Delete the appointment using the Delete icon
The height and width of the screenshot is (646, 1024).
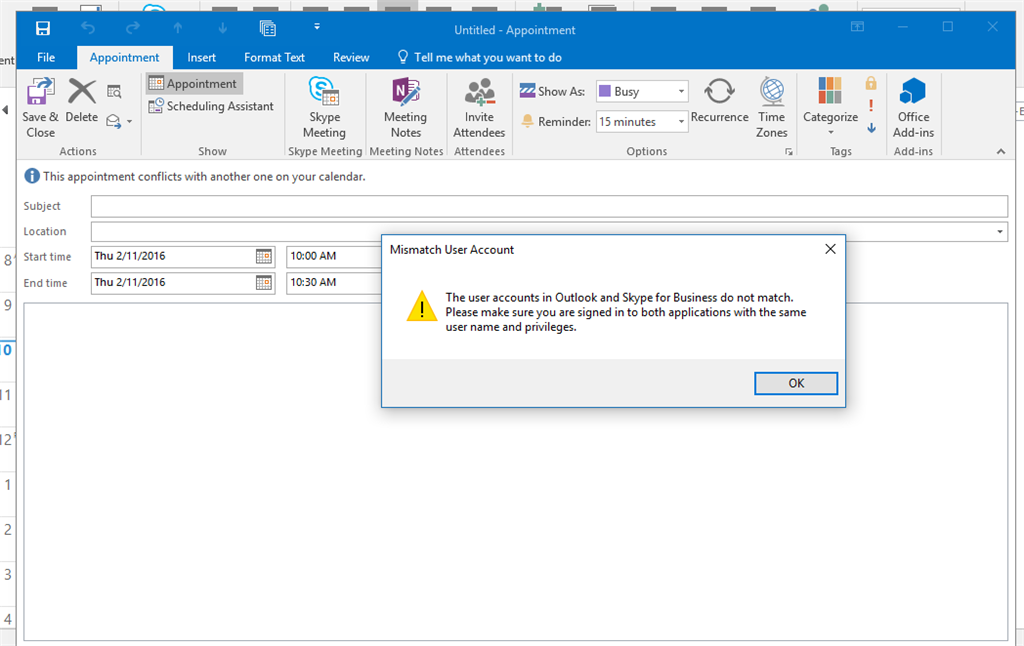click(x=82, y=101)
